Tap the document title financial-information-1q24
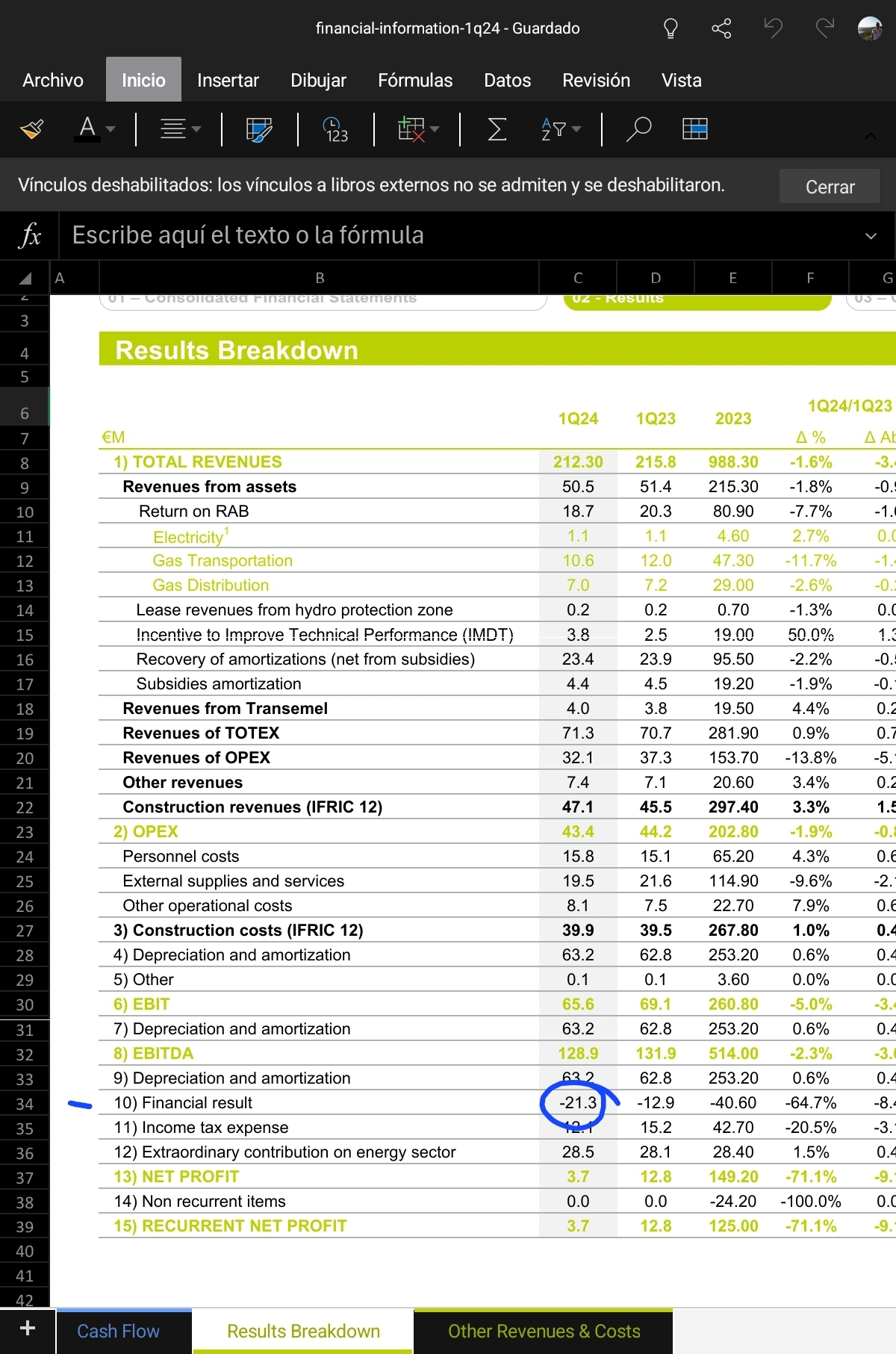This screenshot has width=896, height=1354. pyautogui.click(x=447, y=28)
